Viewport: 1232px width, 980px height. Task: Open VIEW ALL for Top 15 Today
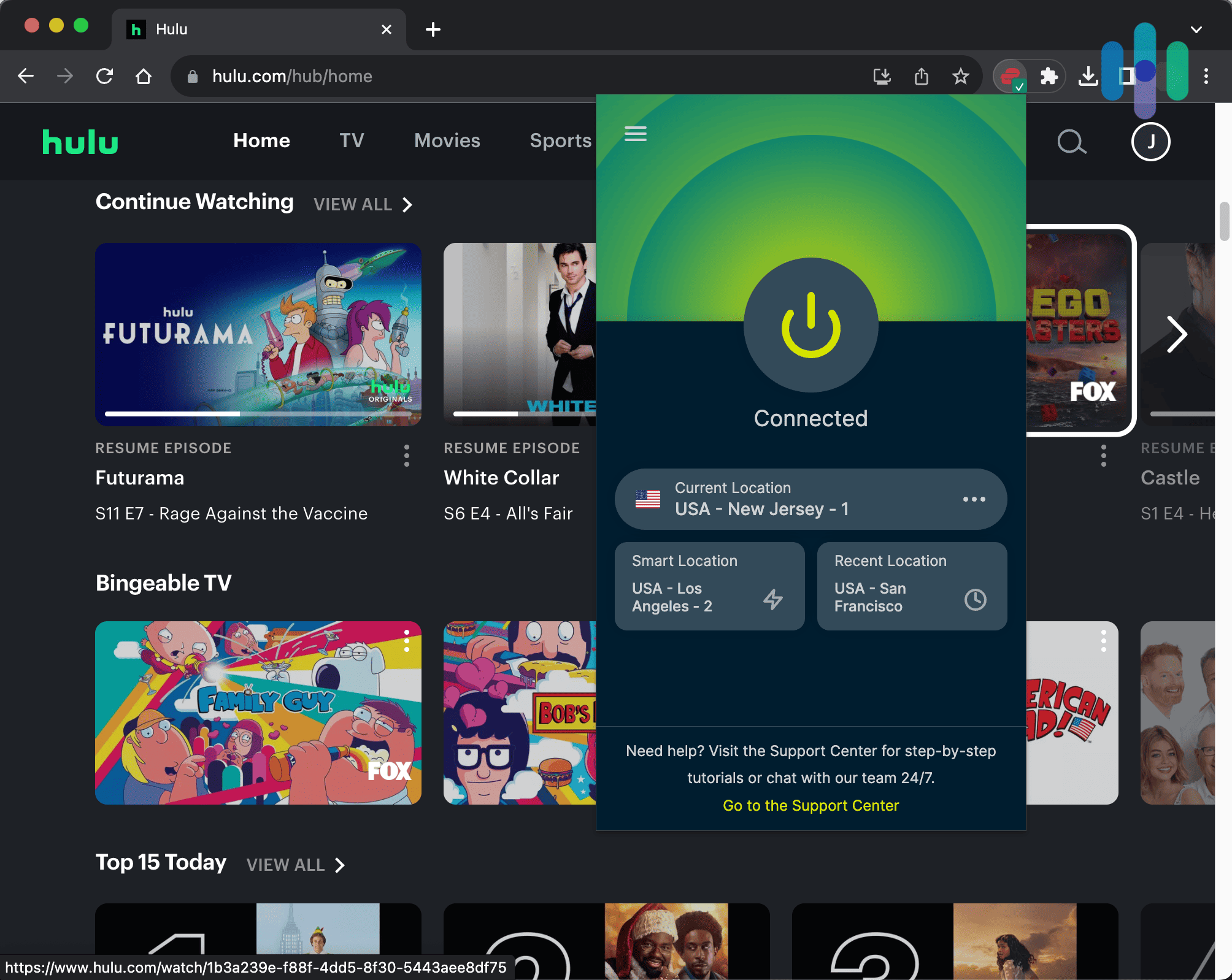(286, 865)
